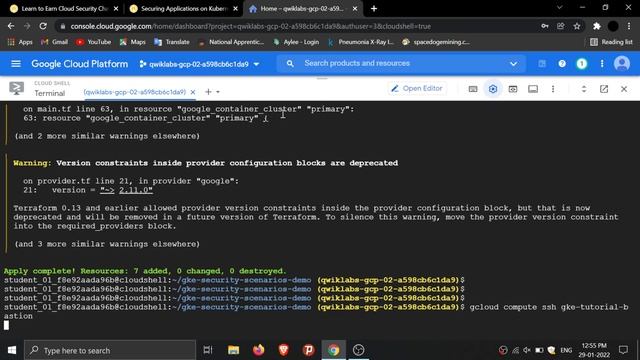
Task: Click the Type here to search box
Action: [110, 350]
